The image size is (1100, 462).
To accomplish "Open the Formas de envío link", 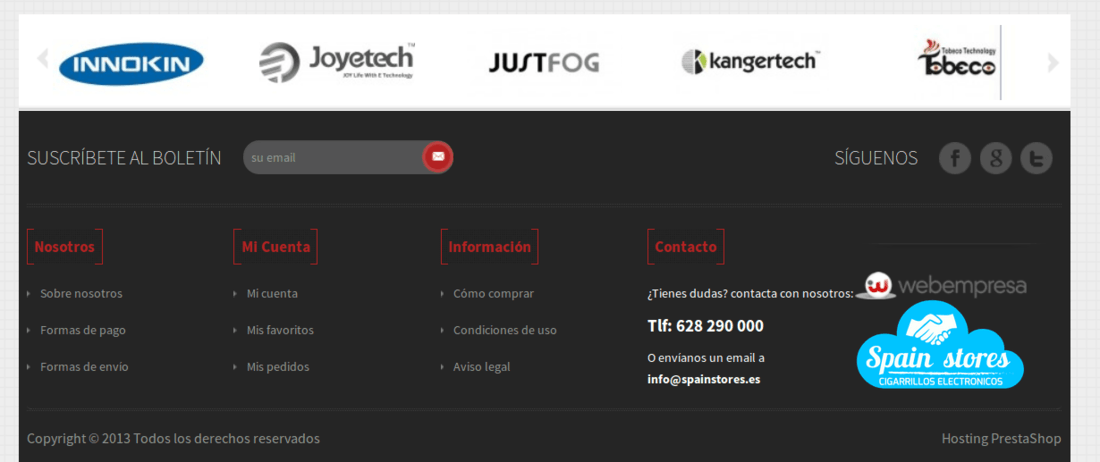I will [84, 367].
